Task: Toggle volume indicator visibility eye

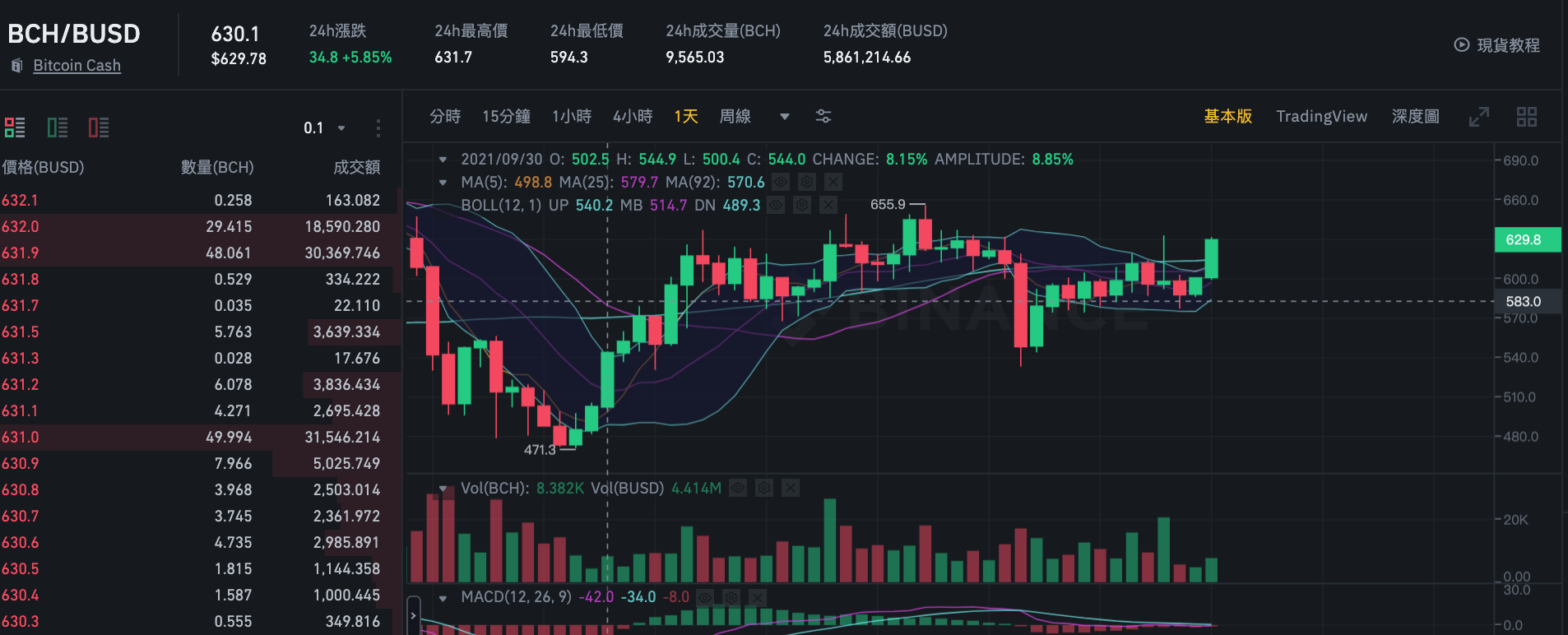Action: [x=738, y=488]
